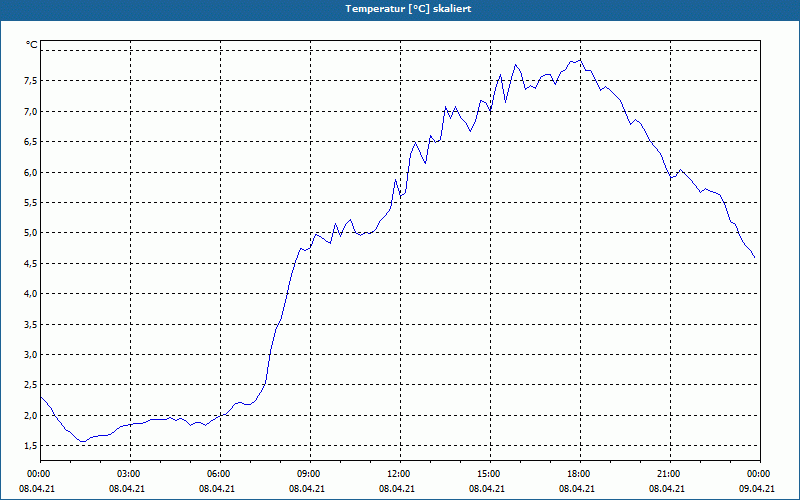
Task: Click the "09:00" x-axis time label
Action: point(310,474)
